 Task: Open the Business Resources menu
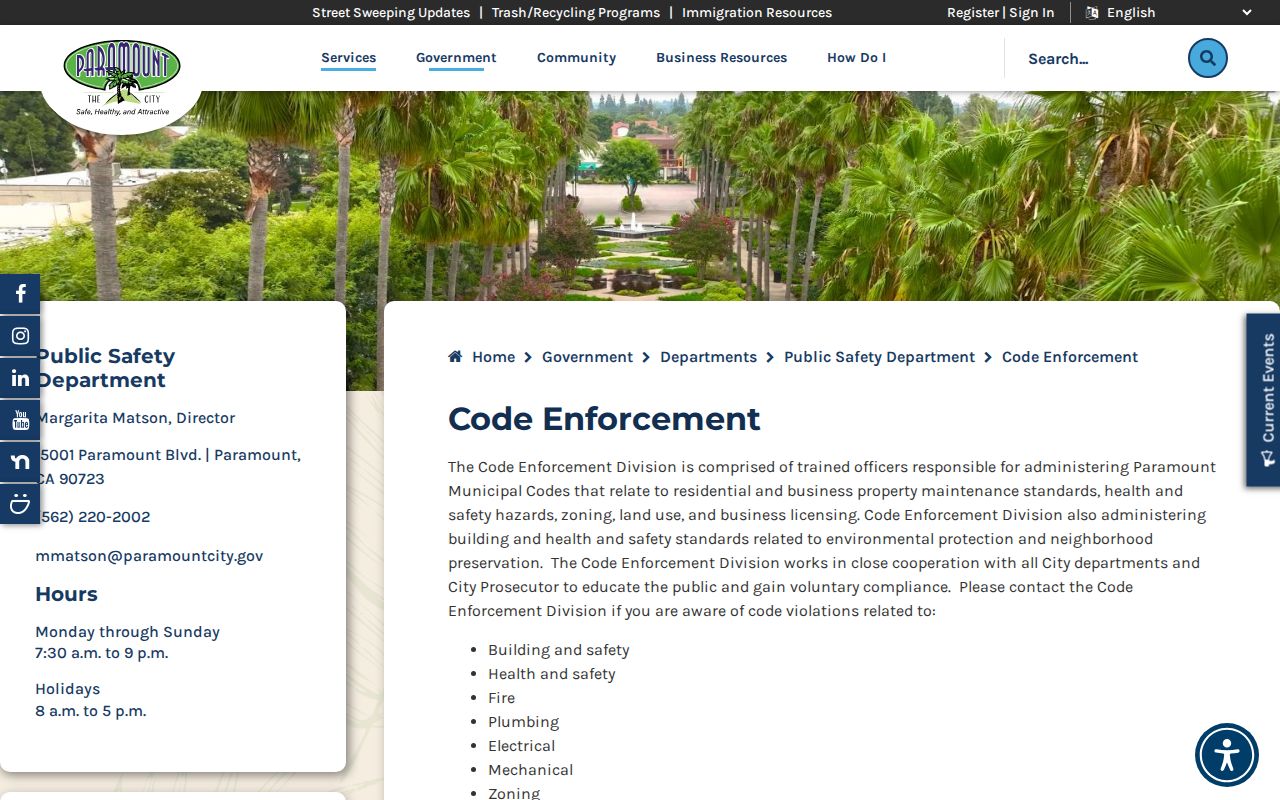click(x=722, y=58)
